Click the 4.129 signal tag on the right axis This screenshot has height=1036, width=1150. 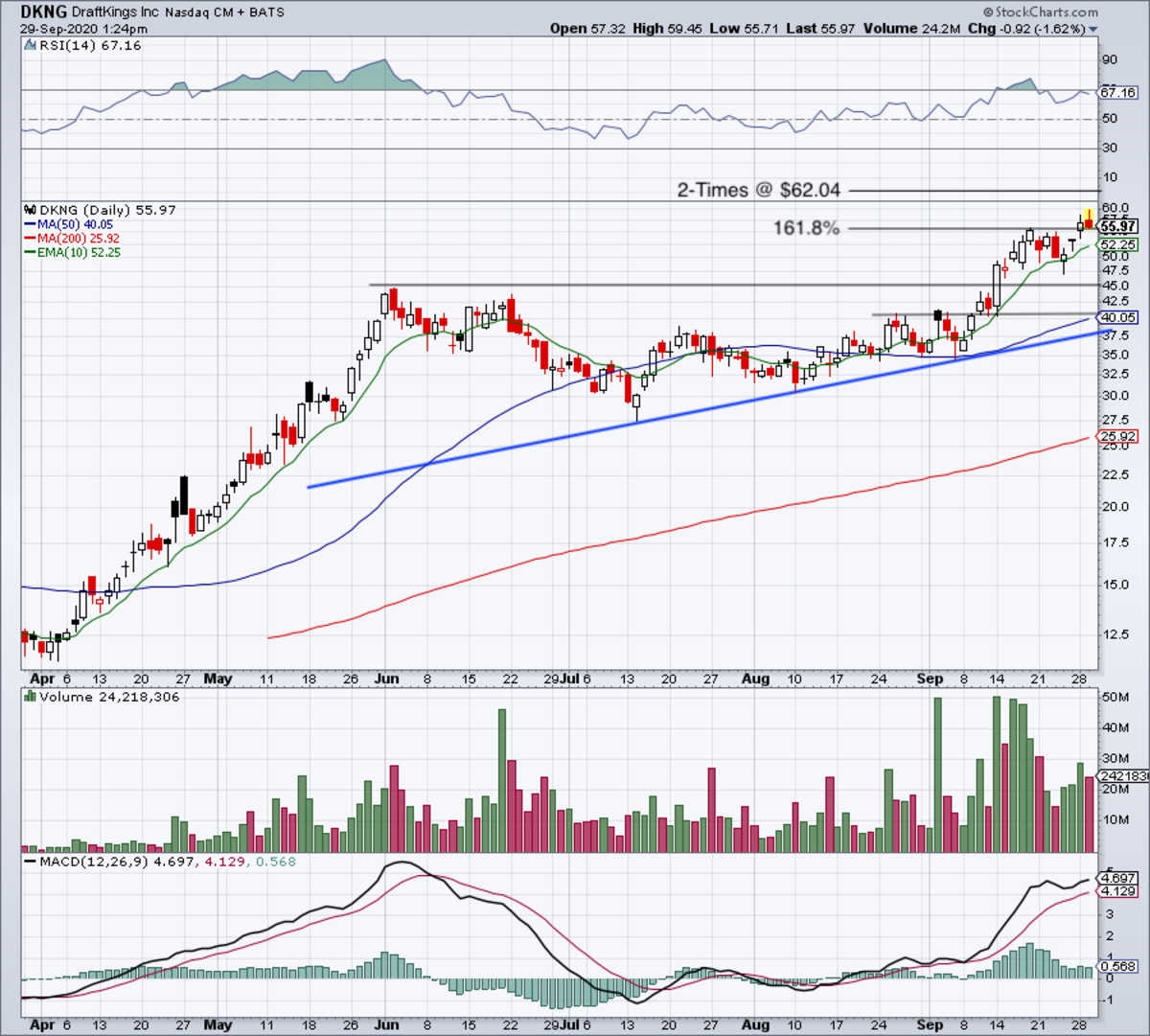pos(1118,892)
